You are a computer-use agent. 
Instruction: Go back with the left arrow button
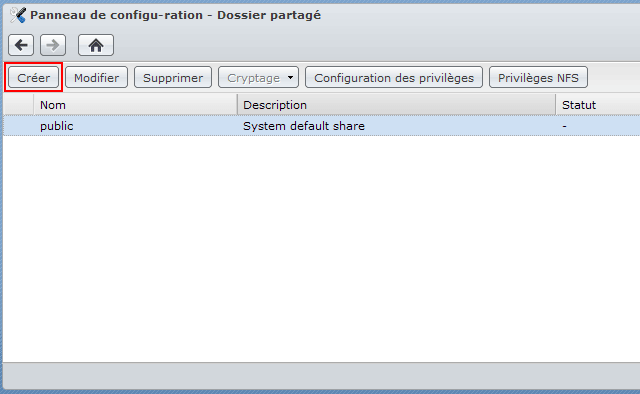click(x=21, y=45)
